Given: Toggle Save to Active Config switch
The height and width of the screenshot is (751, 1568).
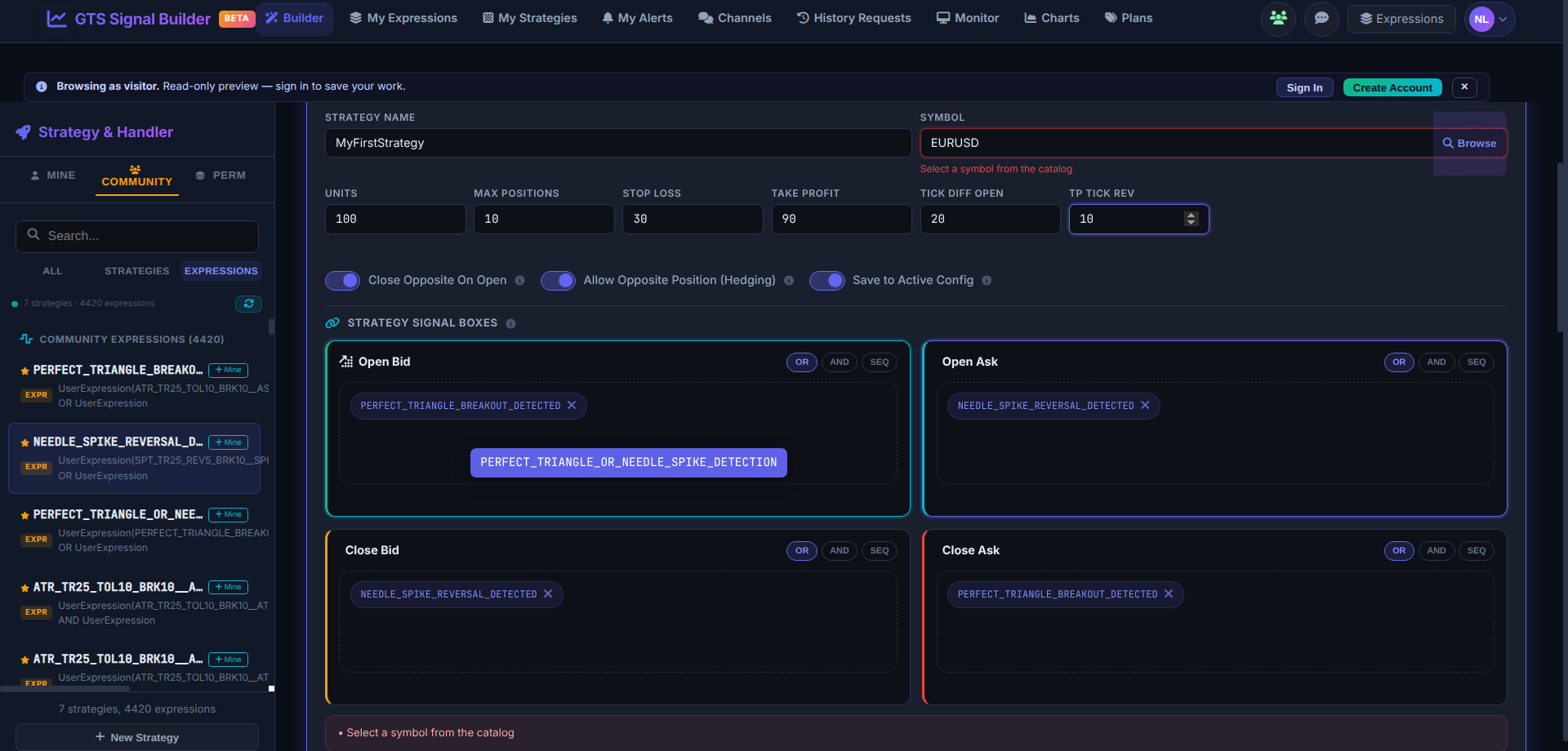Looking at the screenshot, I should 826,281.
